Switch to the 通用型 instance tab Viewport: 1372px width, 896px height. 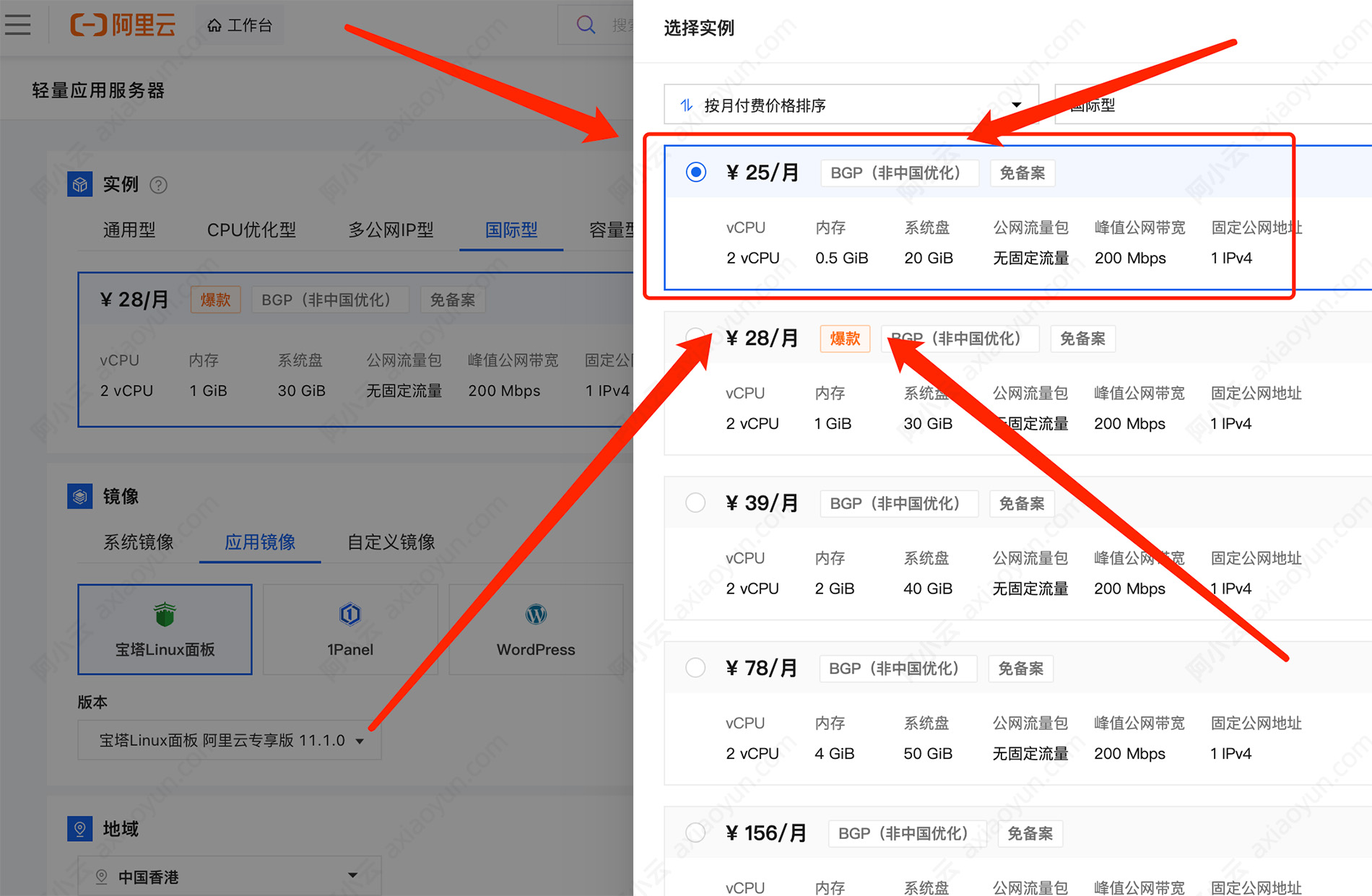pyautogui.click(x=129, y=230)
